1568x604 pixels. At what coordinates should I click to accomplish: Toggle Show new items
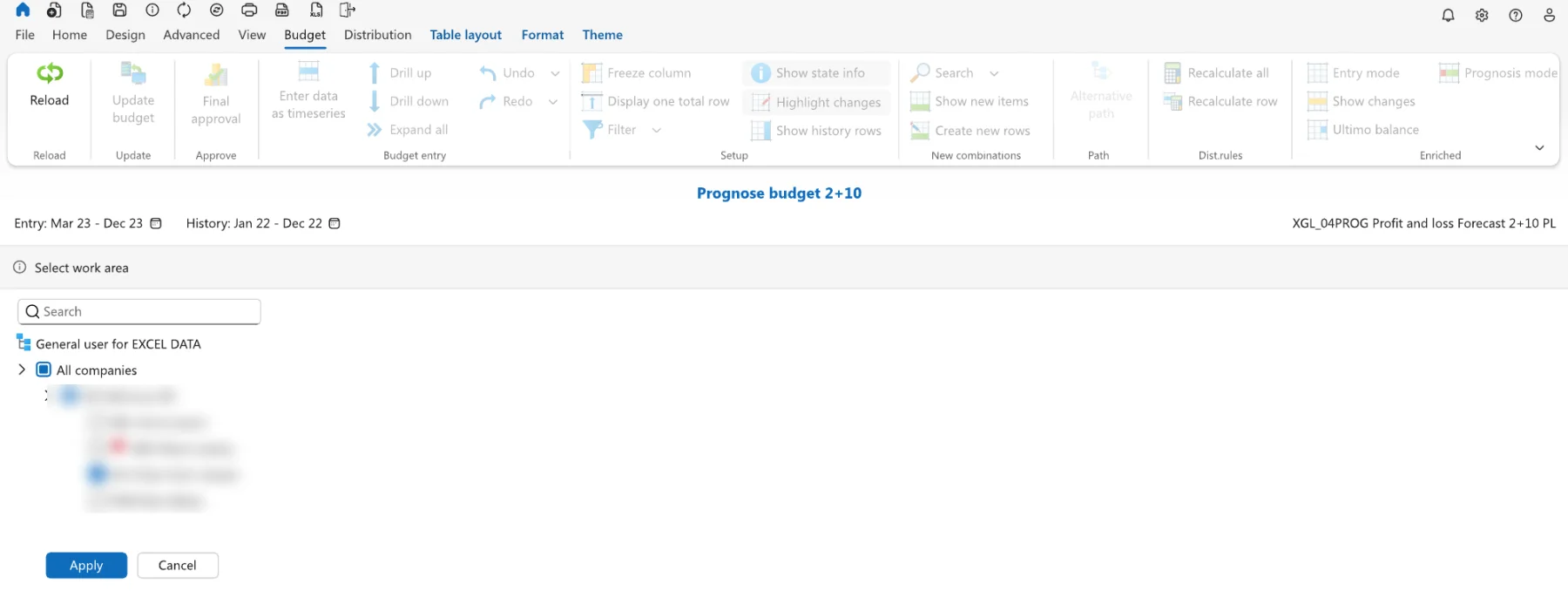tap(970, 101)
